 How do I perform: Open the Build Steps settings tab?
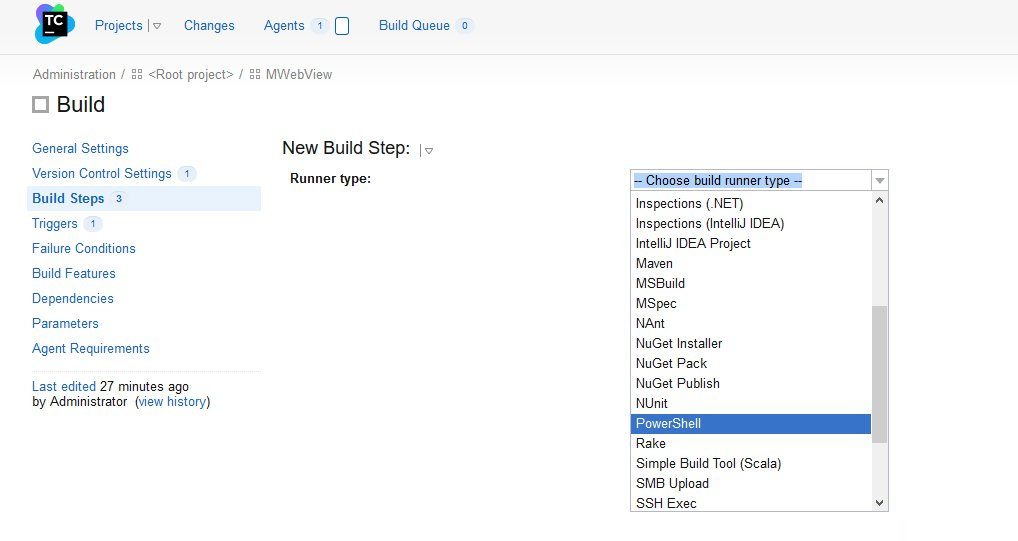pyautogui.click(x=68, y=198)
